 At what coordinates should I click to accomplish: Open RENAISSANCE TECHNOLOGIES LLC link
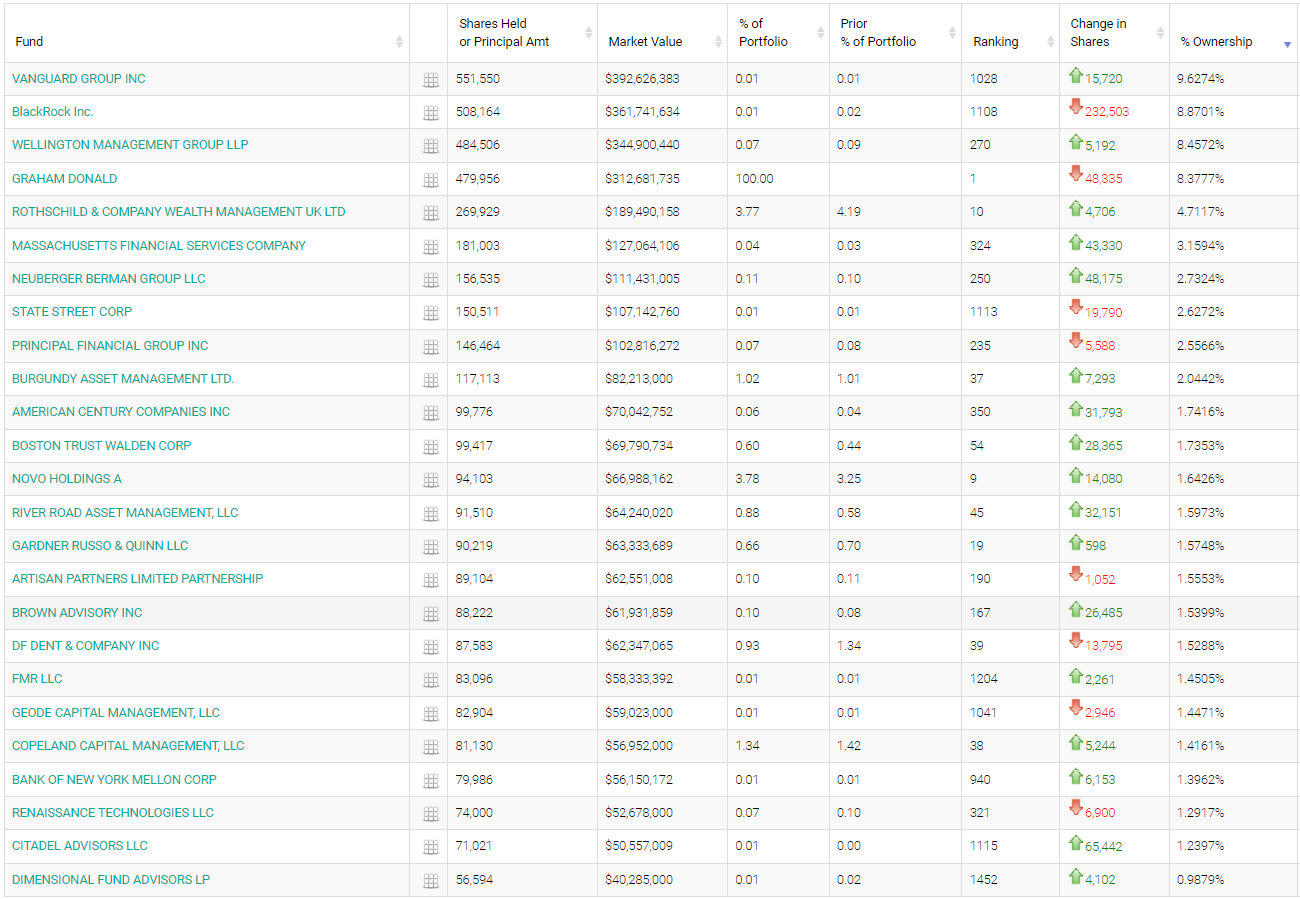[113, 813]
